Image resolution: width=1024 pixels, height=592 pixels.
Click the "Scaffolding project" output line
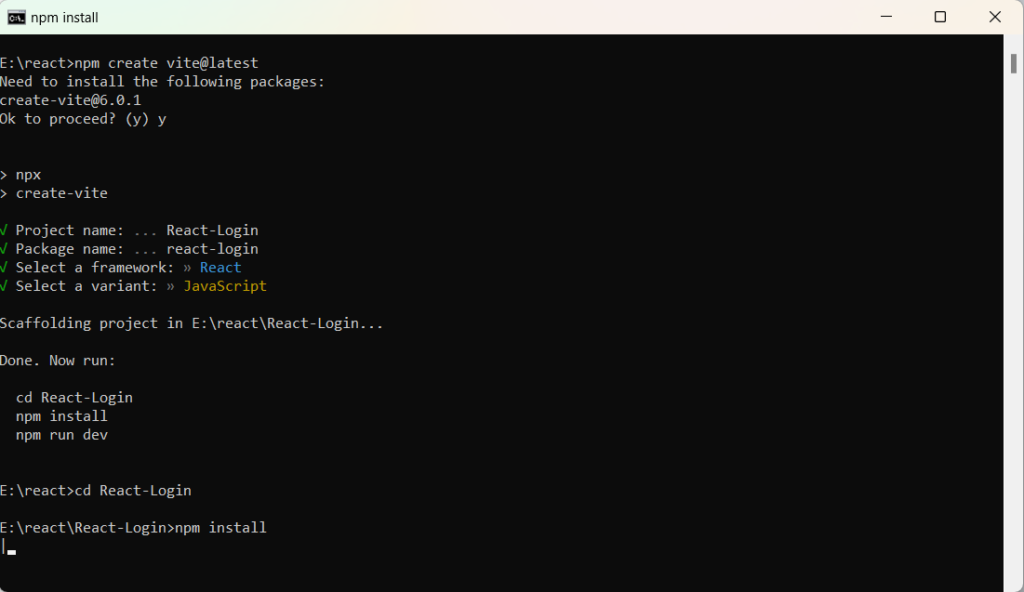[x=191, y=323]
